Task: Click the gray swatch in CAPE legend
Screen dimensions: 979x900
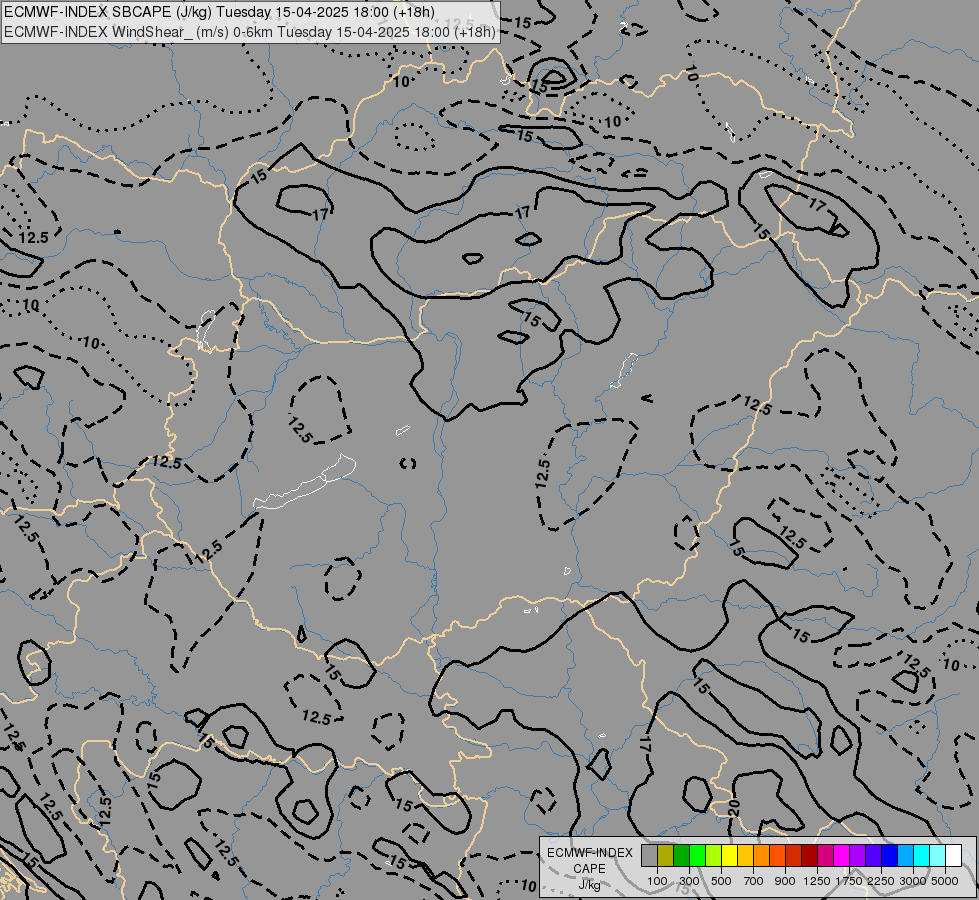Action: (x=649, y=856)
